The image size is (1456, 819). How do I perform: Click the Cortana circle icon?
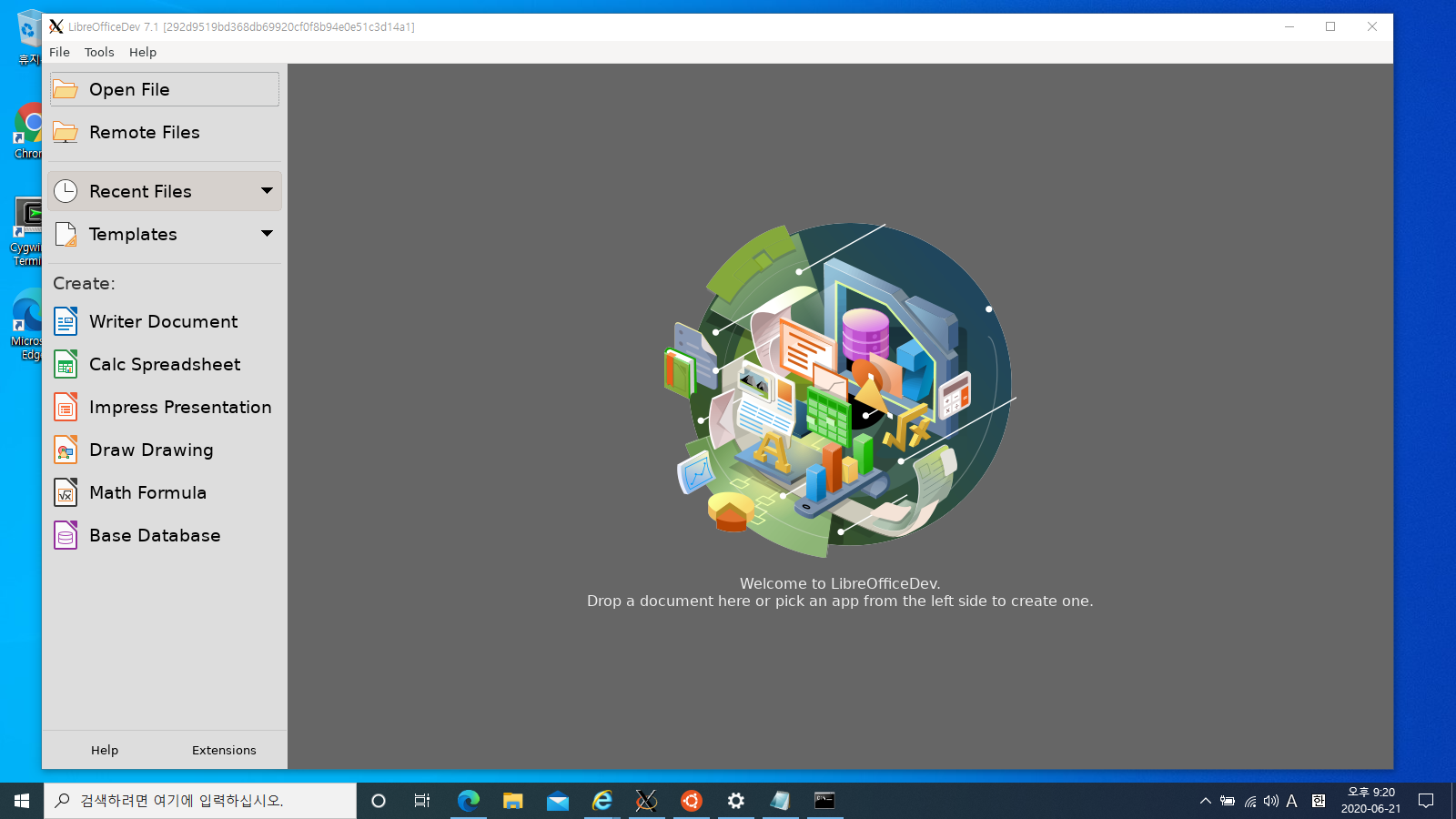pyautogui.click(x=379, y=801)
